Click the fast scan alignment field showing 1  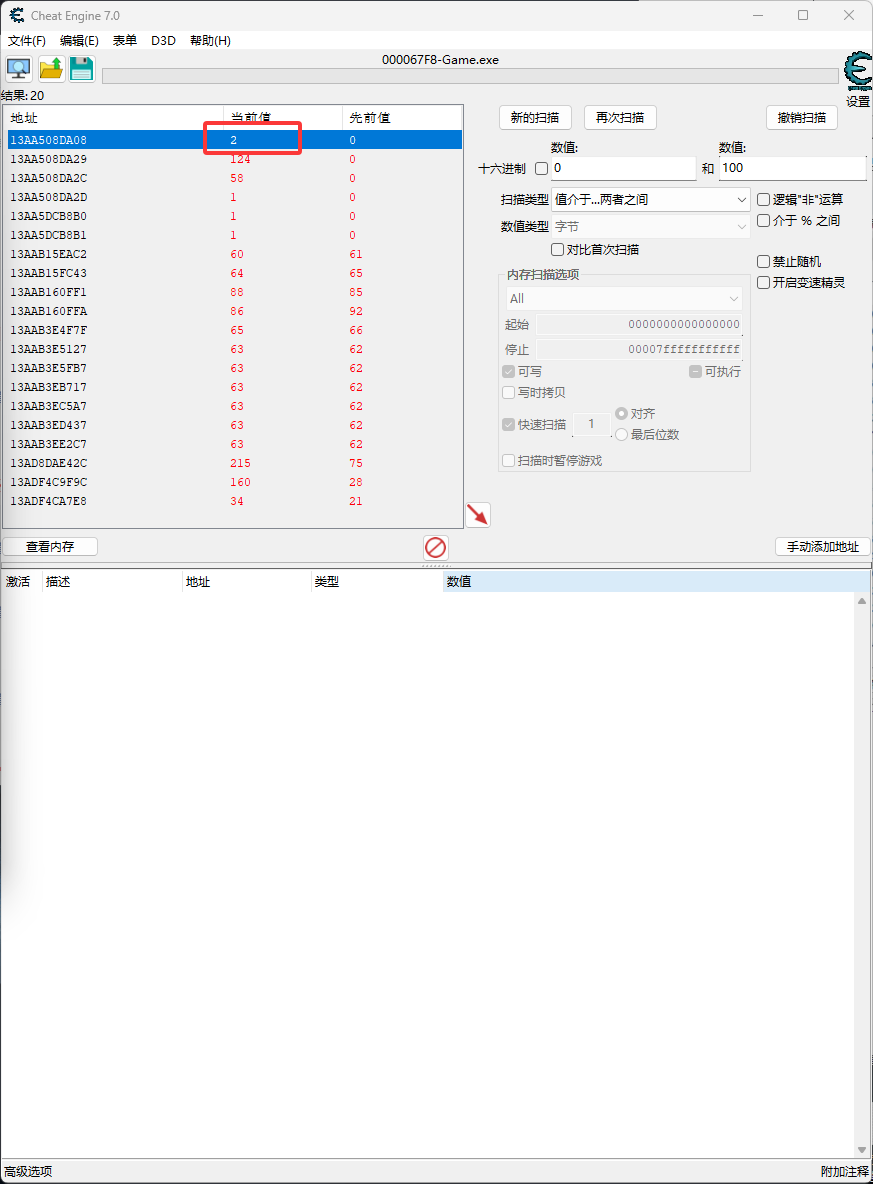[x=591, y=424]
